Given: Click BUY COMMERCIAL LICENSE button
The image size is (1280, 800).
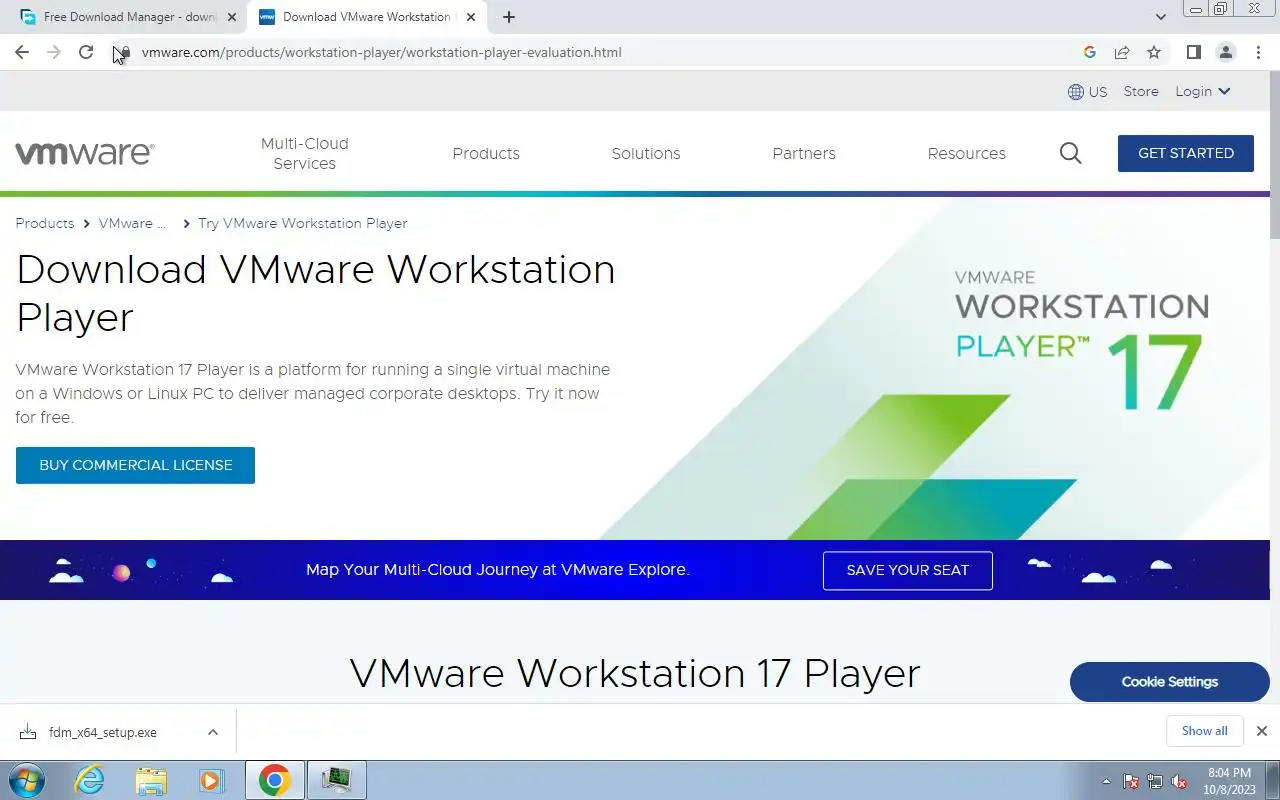Looking at the screenshot, I should pos(136,465).
